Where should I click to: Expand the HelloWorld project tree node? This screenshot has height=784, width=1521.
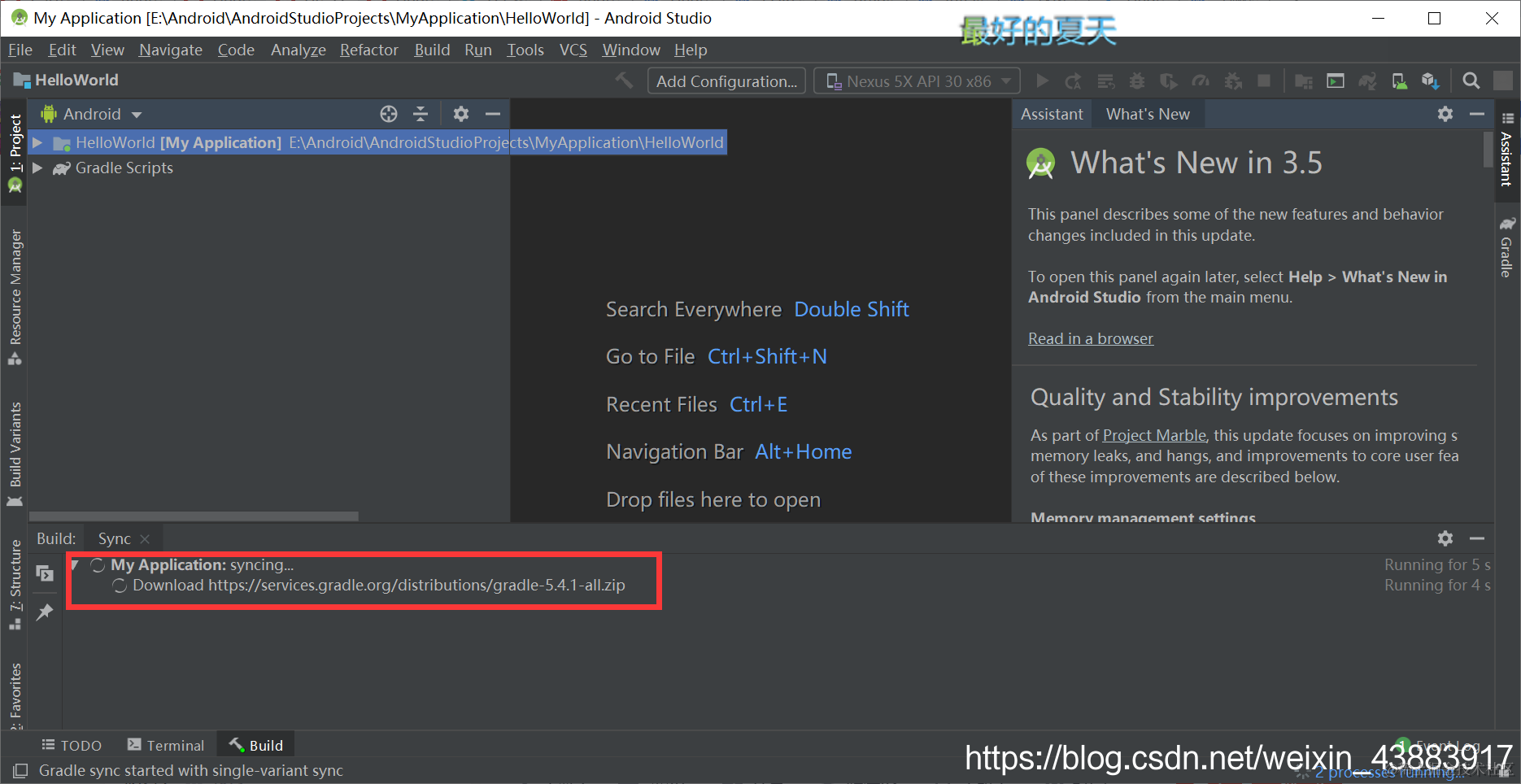[x=37, y=142]
